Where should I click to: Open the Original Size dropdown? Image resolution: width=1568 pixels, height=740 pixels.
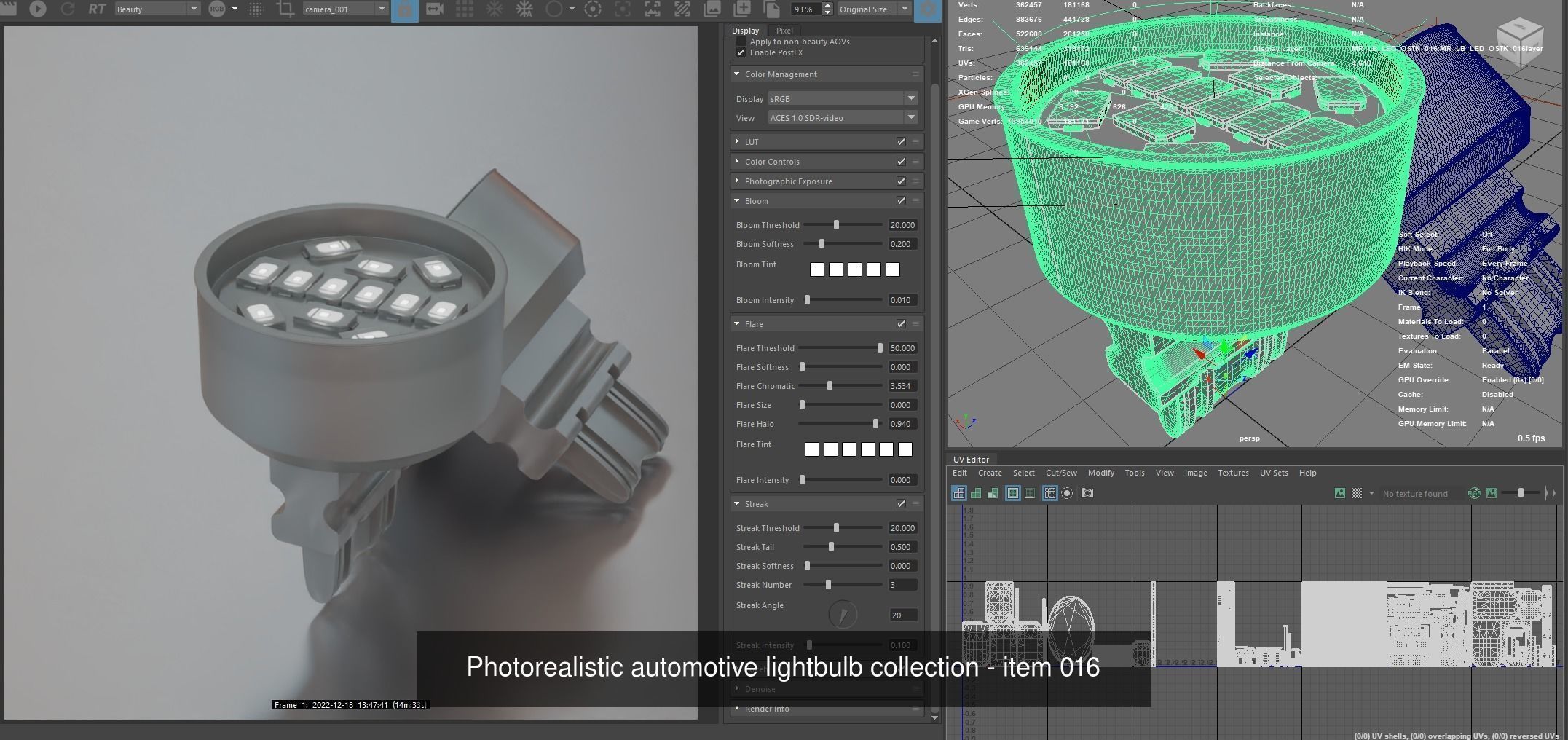pos(873,9)
